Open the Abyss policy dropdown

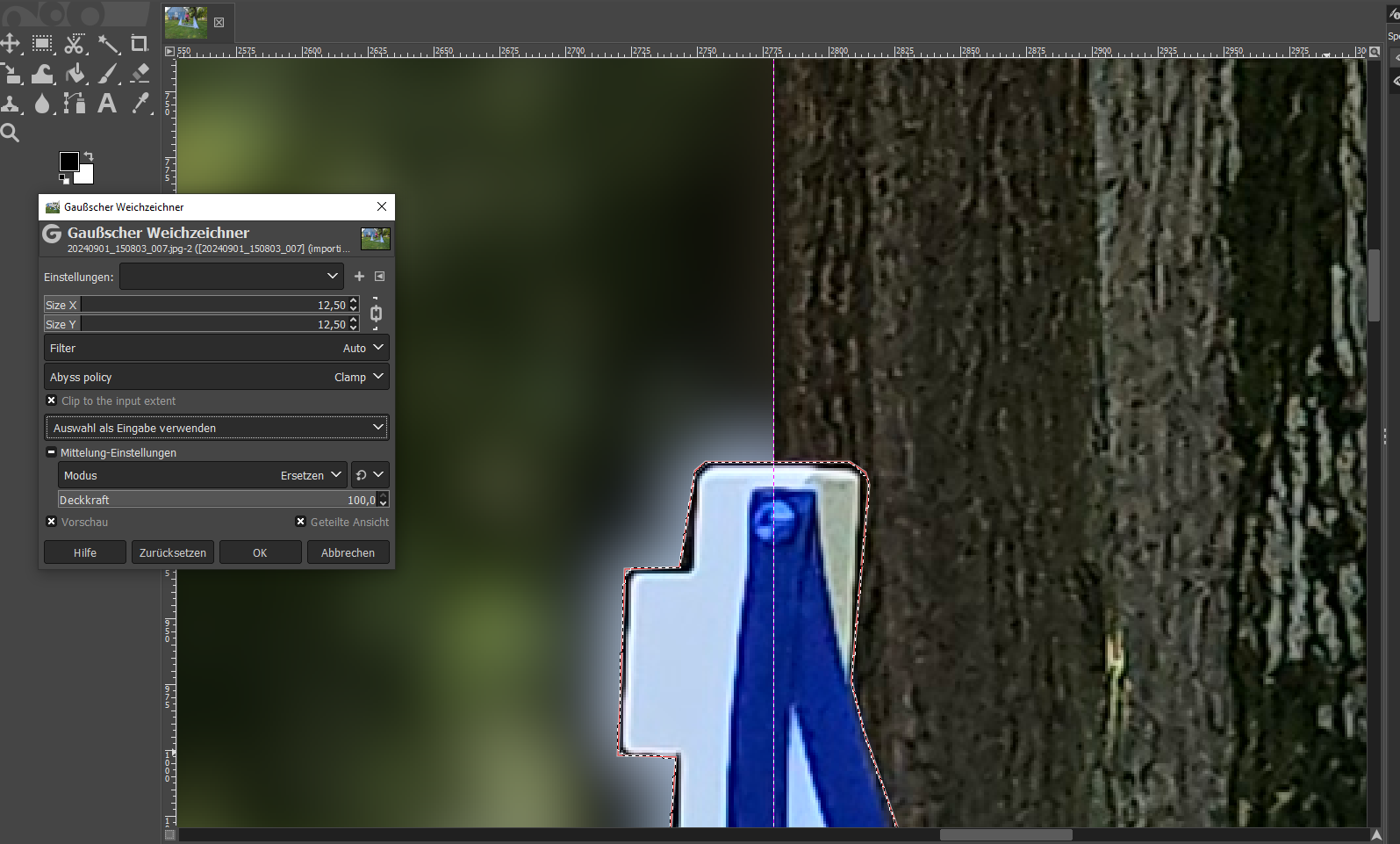[216, 377]
